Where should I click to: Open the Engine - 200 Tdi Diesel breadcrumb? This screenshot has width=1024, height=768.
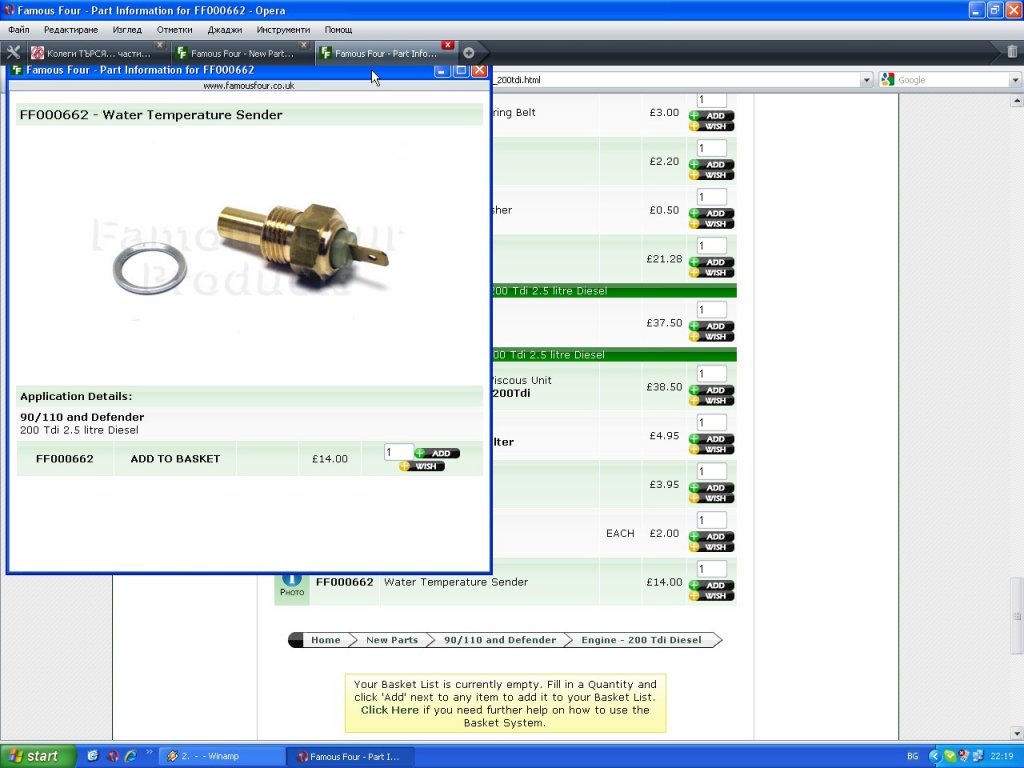click(x=641, y=640)
